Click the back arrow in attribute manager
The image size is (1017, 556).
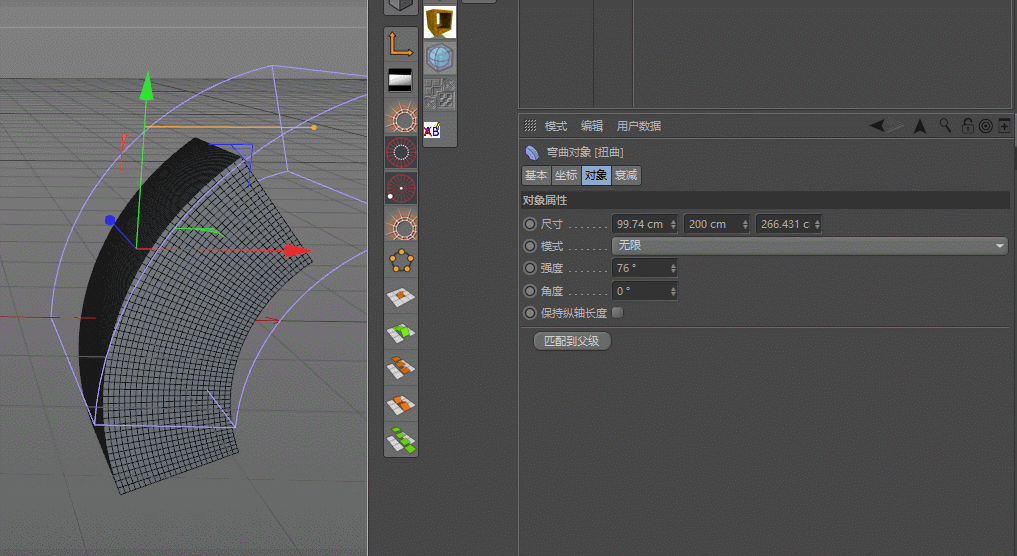coord(878,125)
